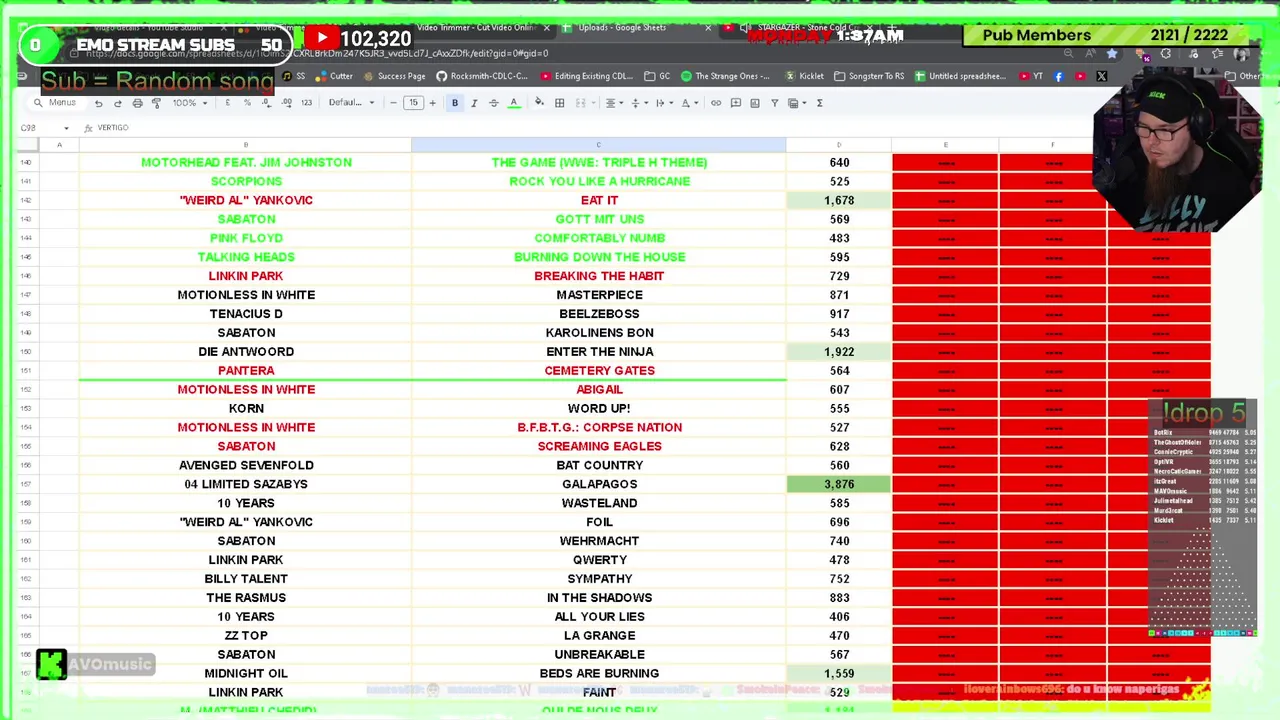The height and width of the screenshot is (720, 1280).
Task: Open the Editing Existing CDL bookmark
Action: tap(587, 76)
